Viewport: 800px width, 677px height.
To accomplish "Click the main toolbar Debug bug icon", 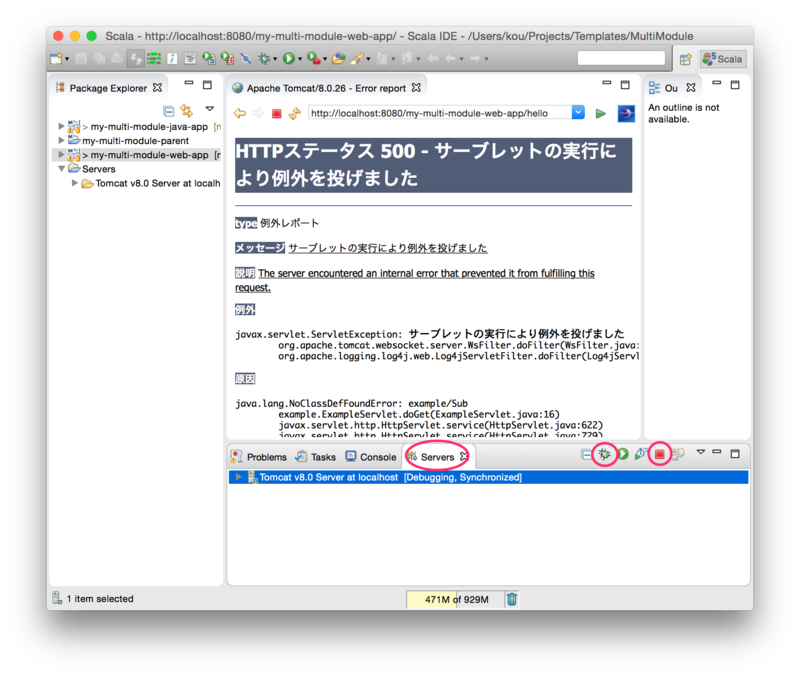I will click(264, 59).
